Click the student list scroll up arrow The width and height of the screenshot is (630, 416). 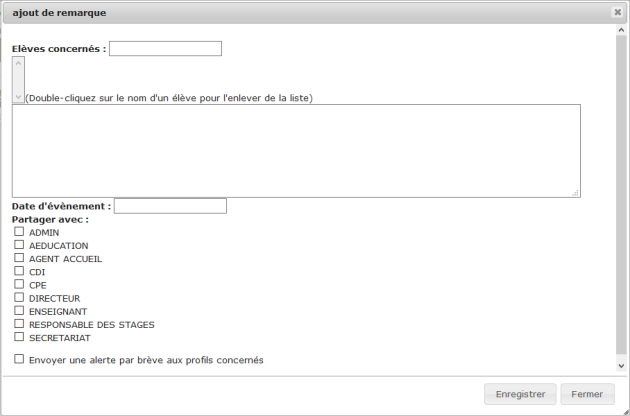(x=18, y=62)
